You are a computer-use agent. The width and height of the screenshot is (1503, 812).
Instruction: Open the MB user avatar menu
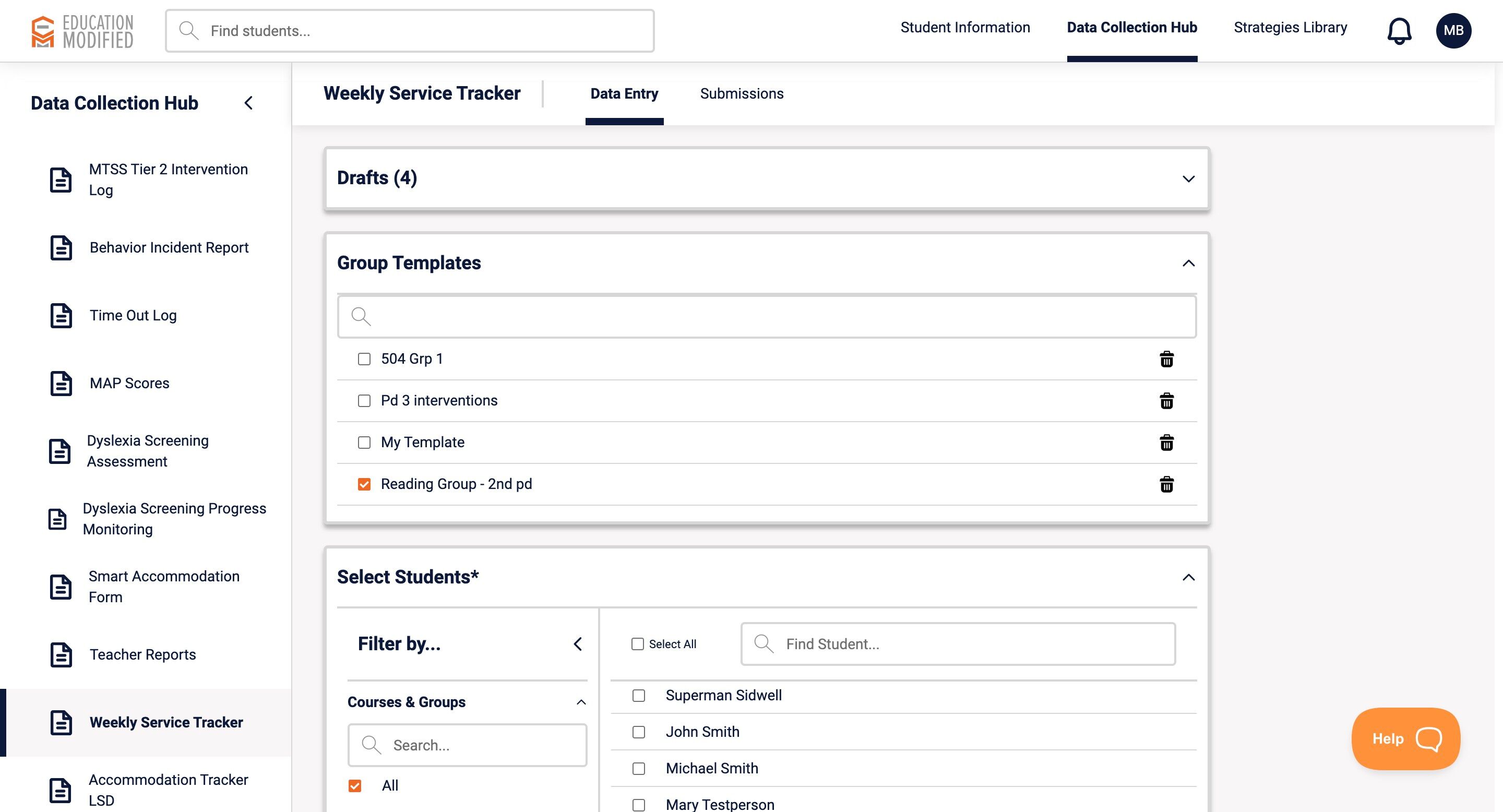[x=1453, y=30]
